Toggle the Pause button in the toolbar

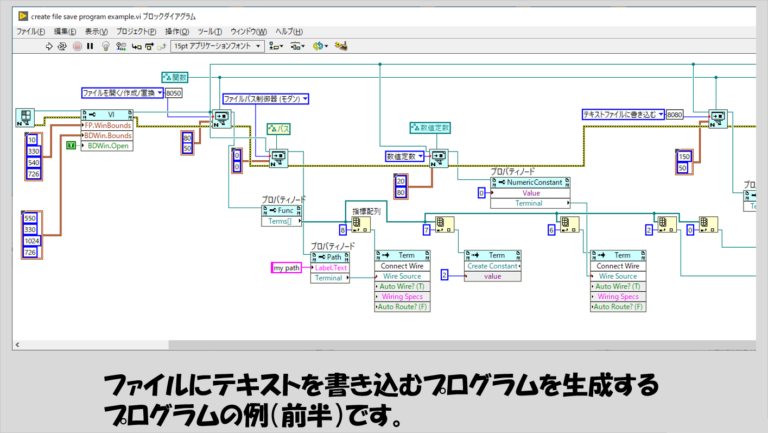[x=90, y=47]
